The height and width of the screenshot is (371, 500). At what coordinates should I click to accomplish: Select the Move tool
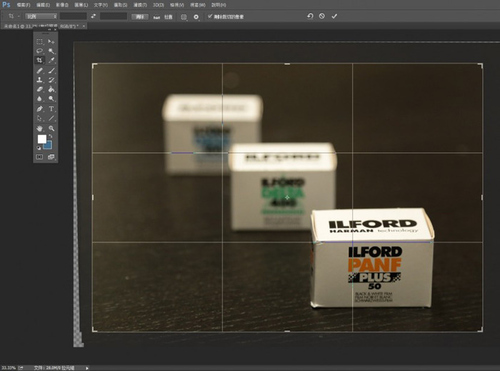coord(51,41)
